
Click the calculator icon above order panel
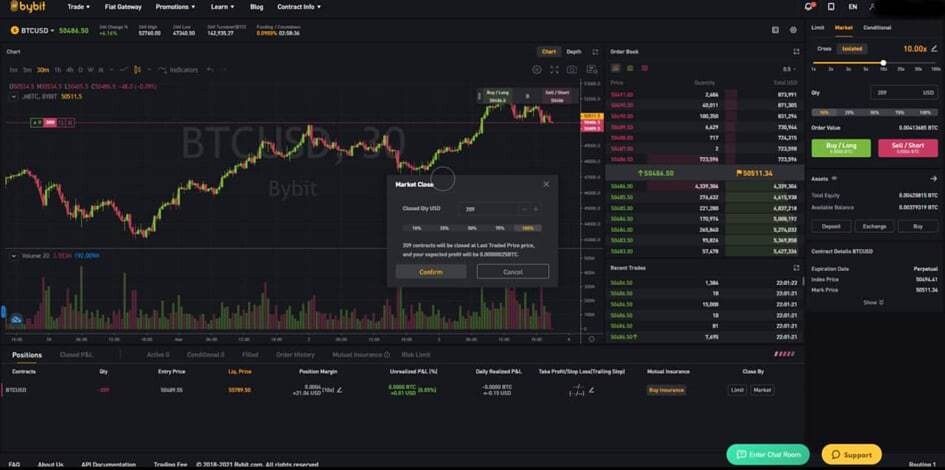(776, 30)
